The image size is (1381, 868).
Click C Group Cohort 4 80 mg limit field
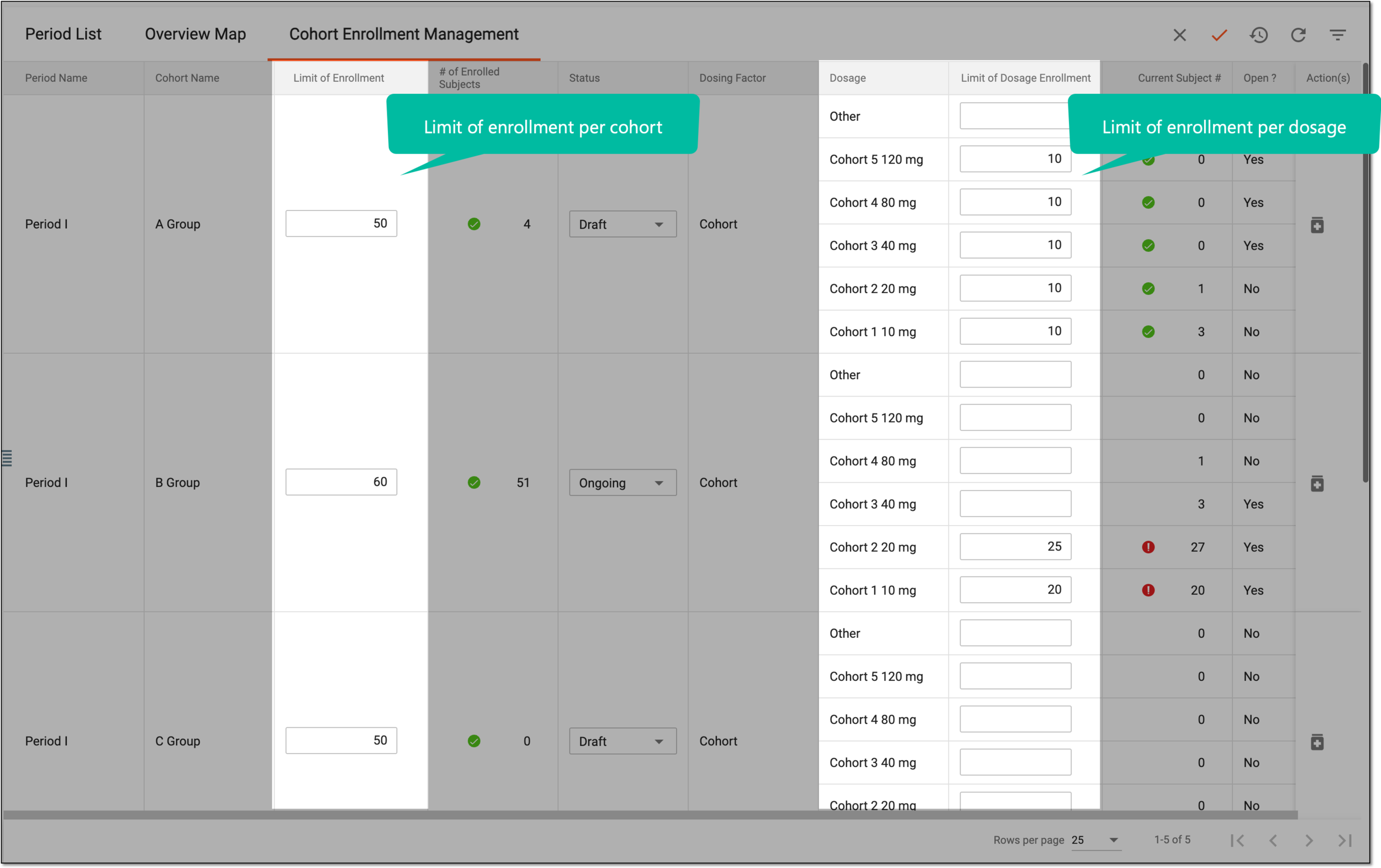[1015, 719]
